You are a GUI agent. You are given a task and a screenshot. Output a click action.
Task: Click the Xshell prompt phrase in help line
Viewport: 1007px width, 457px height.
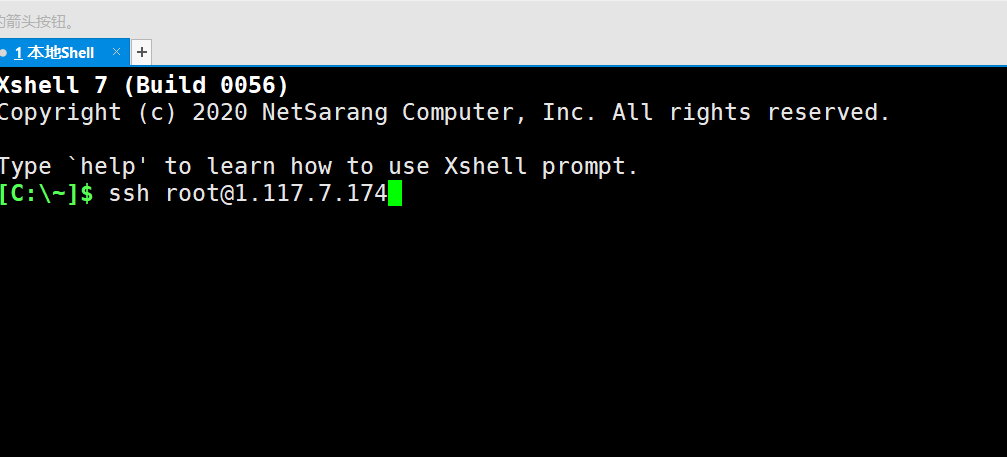541,166
